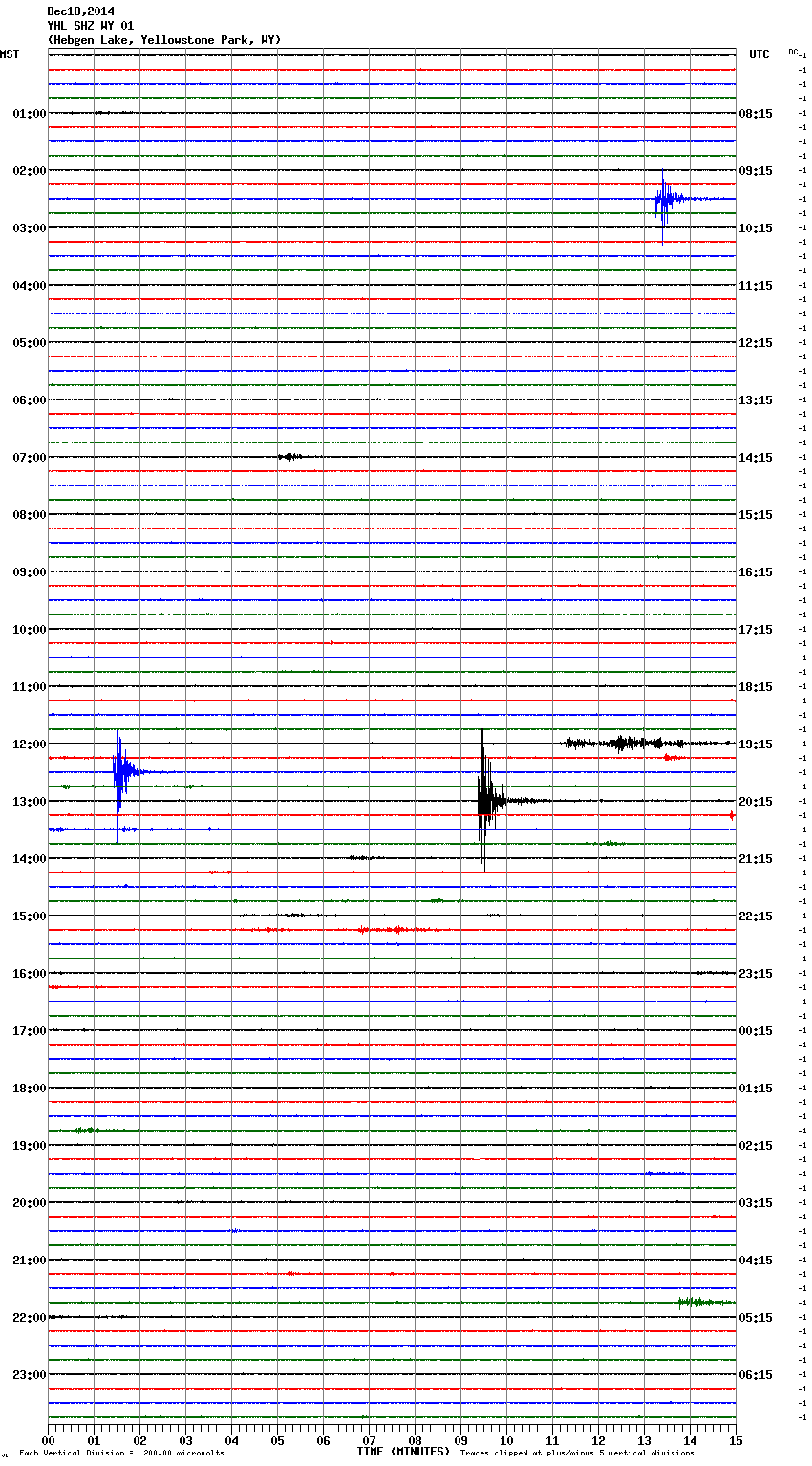This screenshot has width=812, height=1466.
Task: Click the 09:00 MST time label
Action: point(29,572)
